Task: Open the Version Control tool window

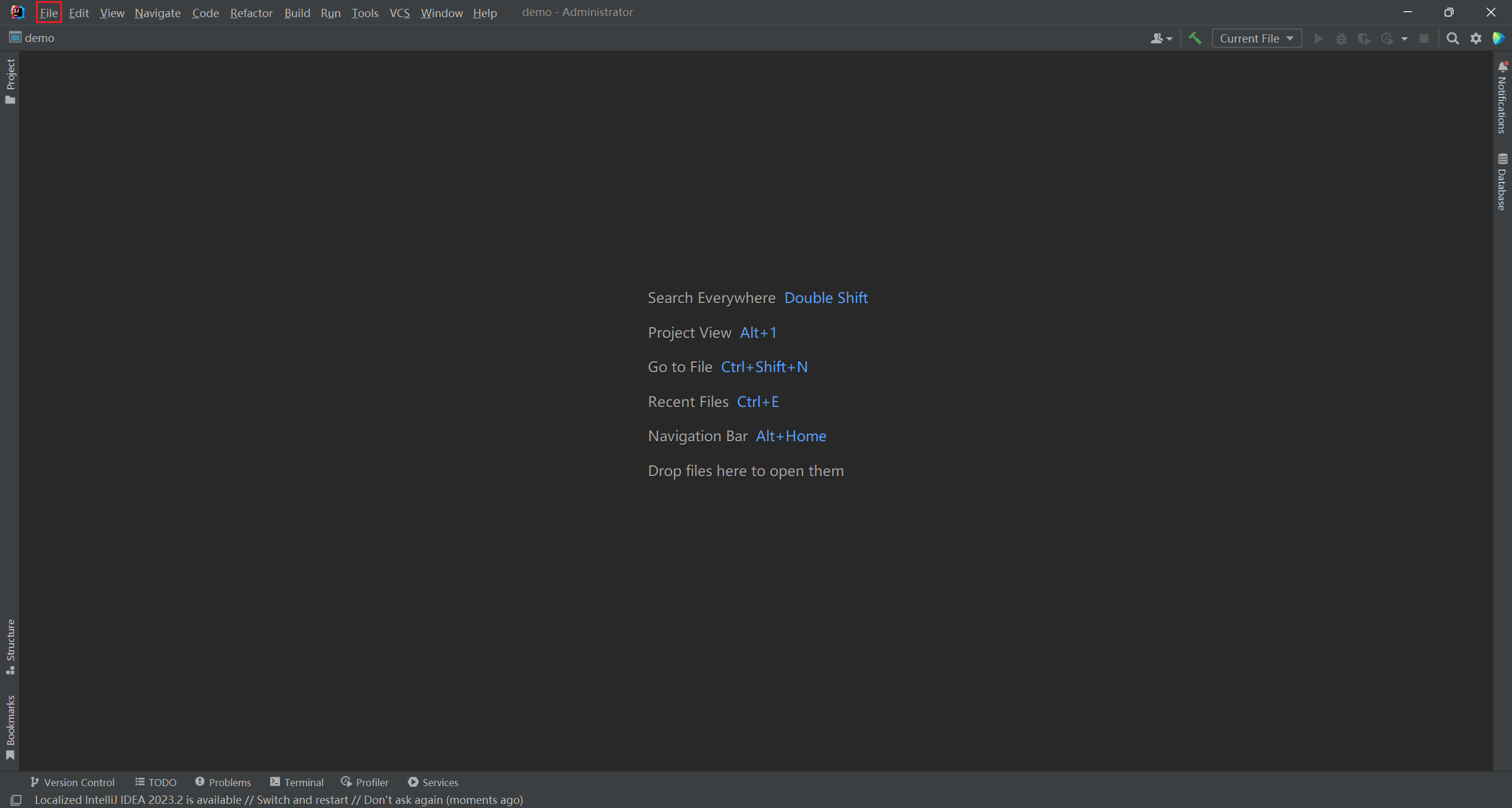Action: click(72, 782)
